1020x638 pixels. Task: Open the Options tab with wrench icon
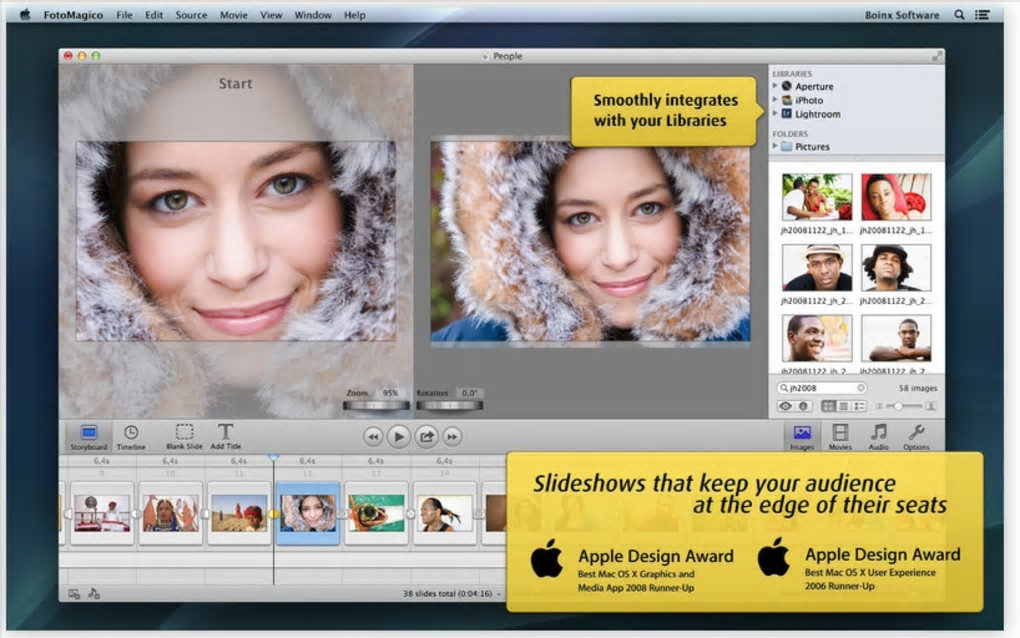916,437
